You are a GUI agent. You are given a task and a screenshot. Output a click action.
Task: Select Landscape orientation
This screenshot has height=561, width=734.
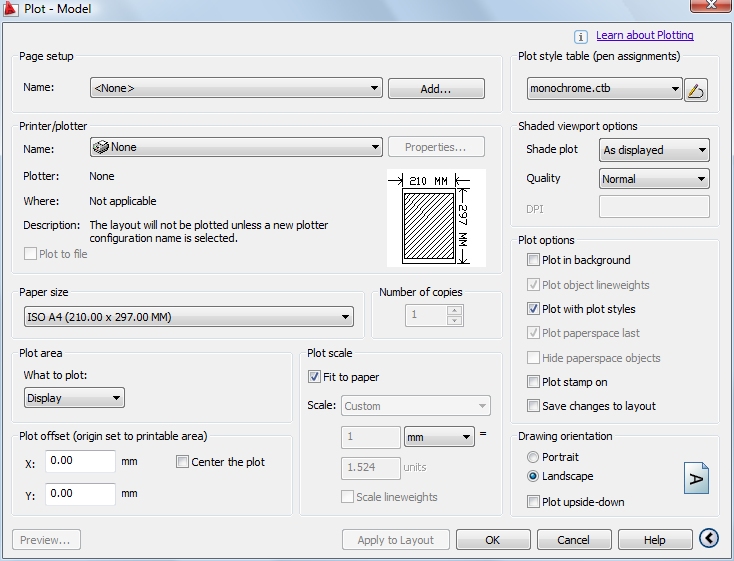(533, 476)
